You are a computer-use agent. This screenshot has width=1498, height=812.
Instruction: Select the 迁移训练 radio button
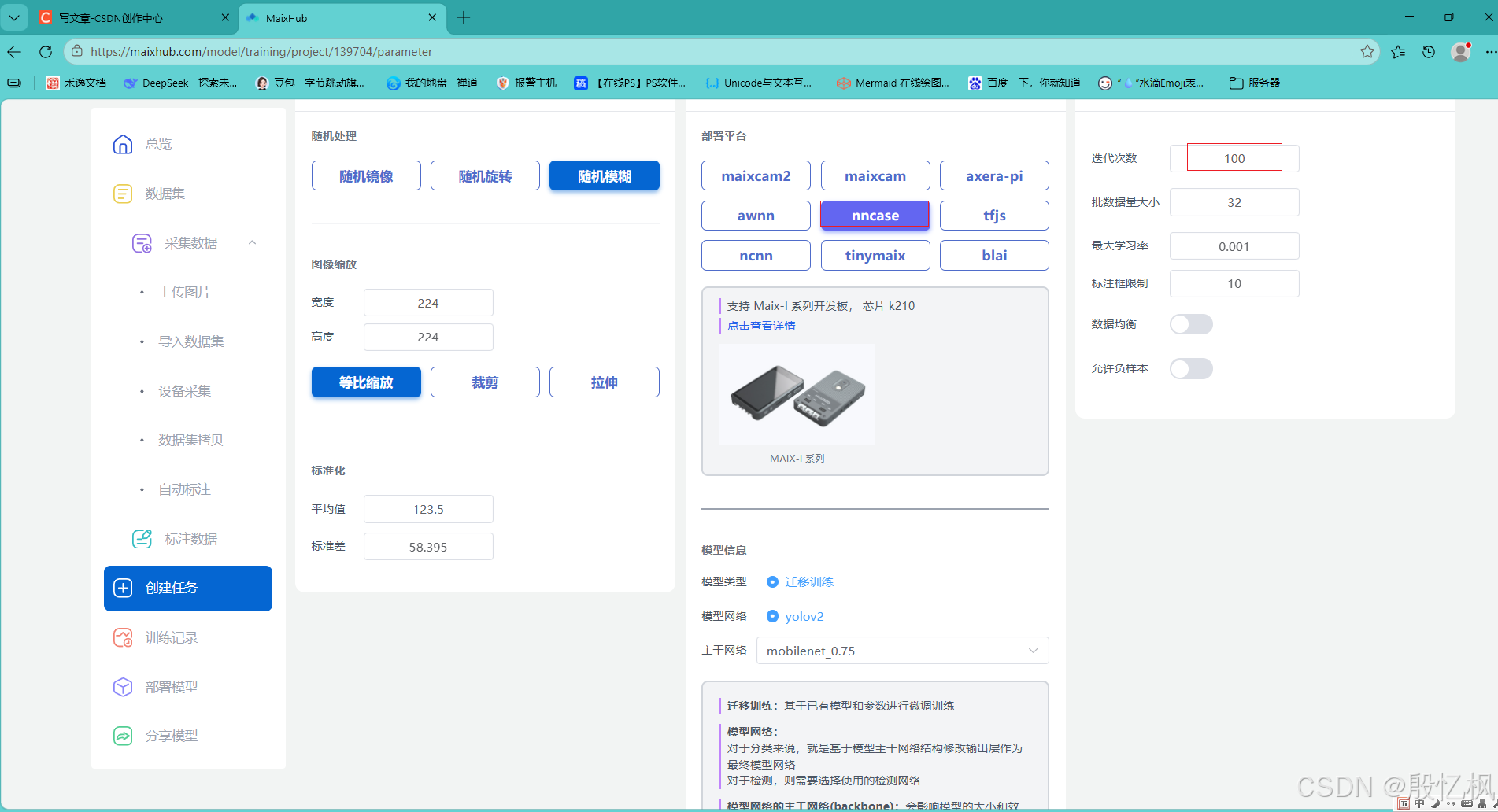coord(772,581)
